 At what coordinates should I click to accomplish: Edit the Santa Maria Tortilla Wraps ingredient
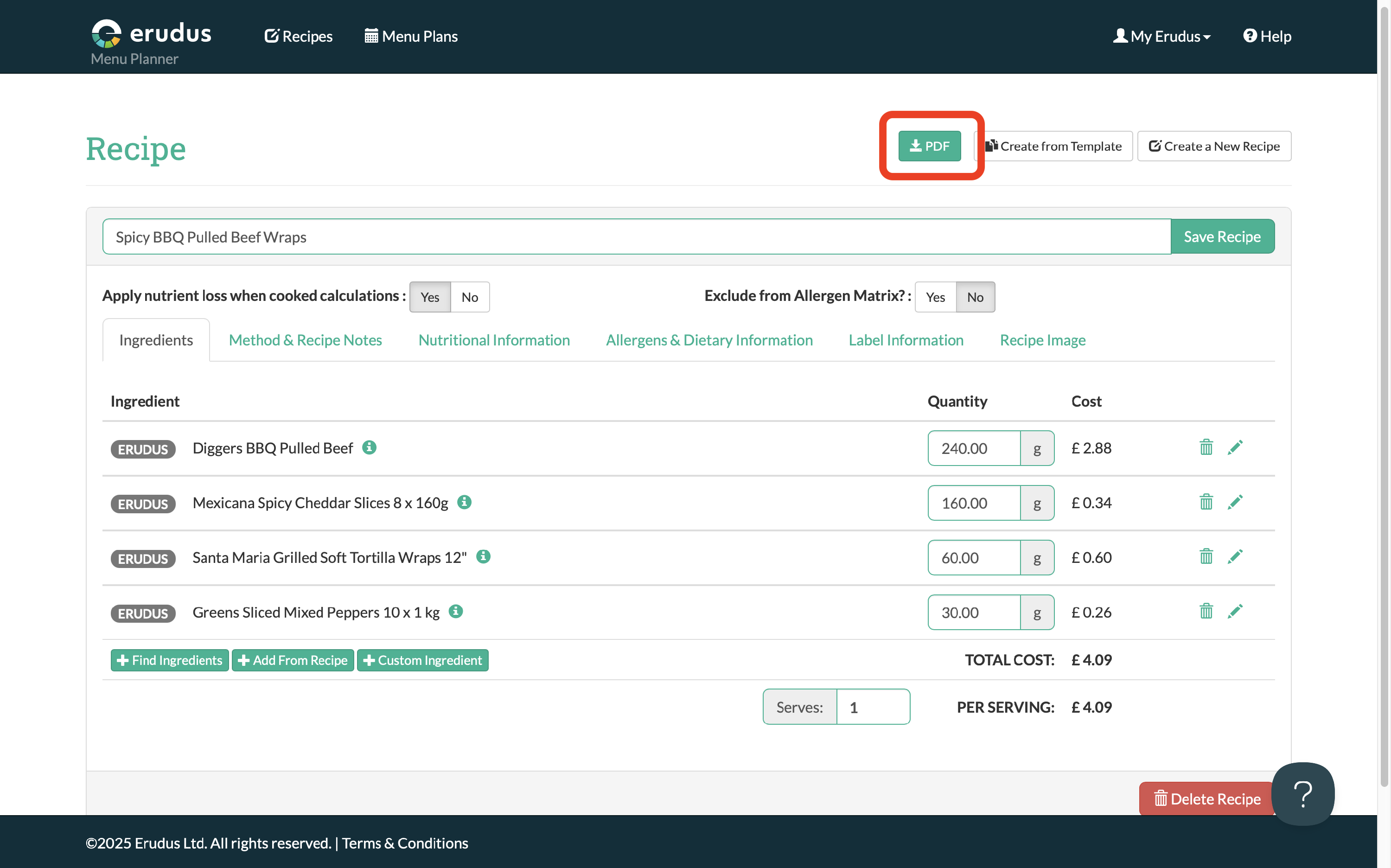1235,557
